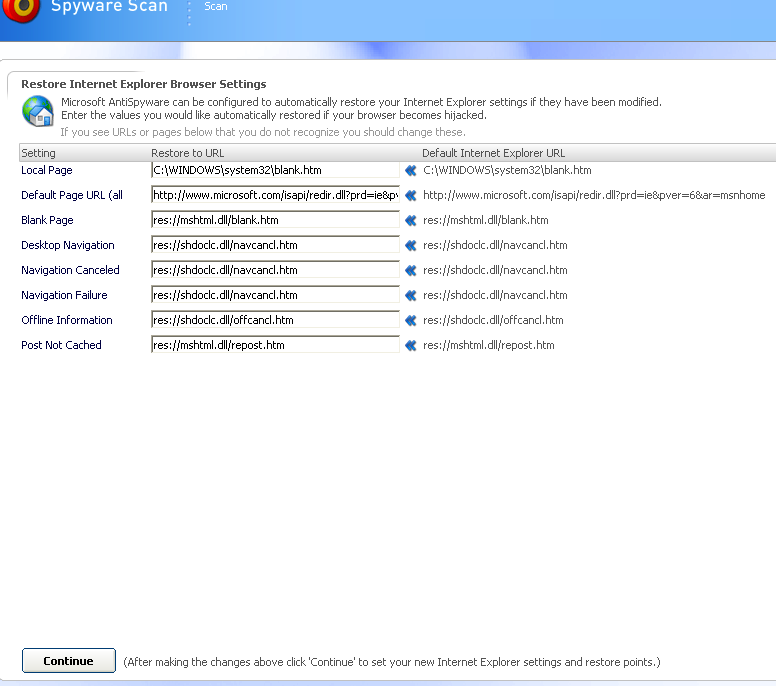Click the Offline Information restore URL field
The image size is (776, 686).
pos(275,320)
